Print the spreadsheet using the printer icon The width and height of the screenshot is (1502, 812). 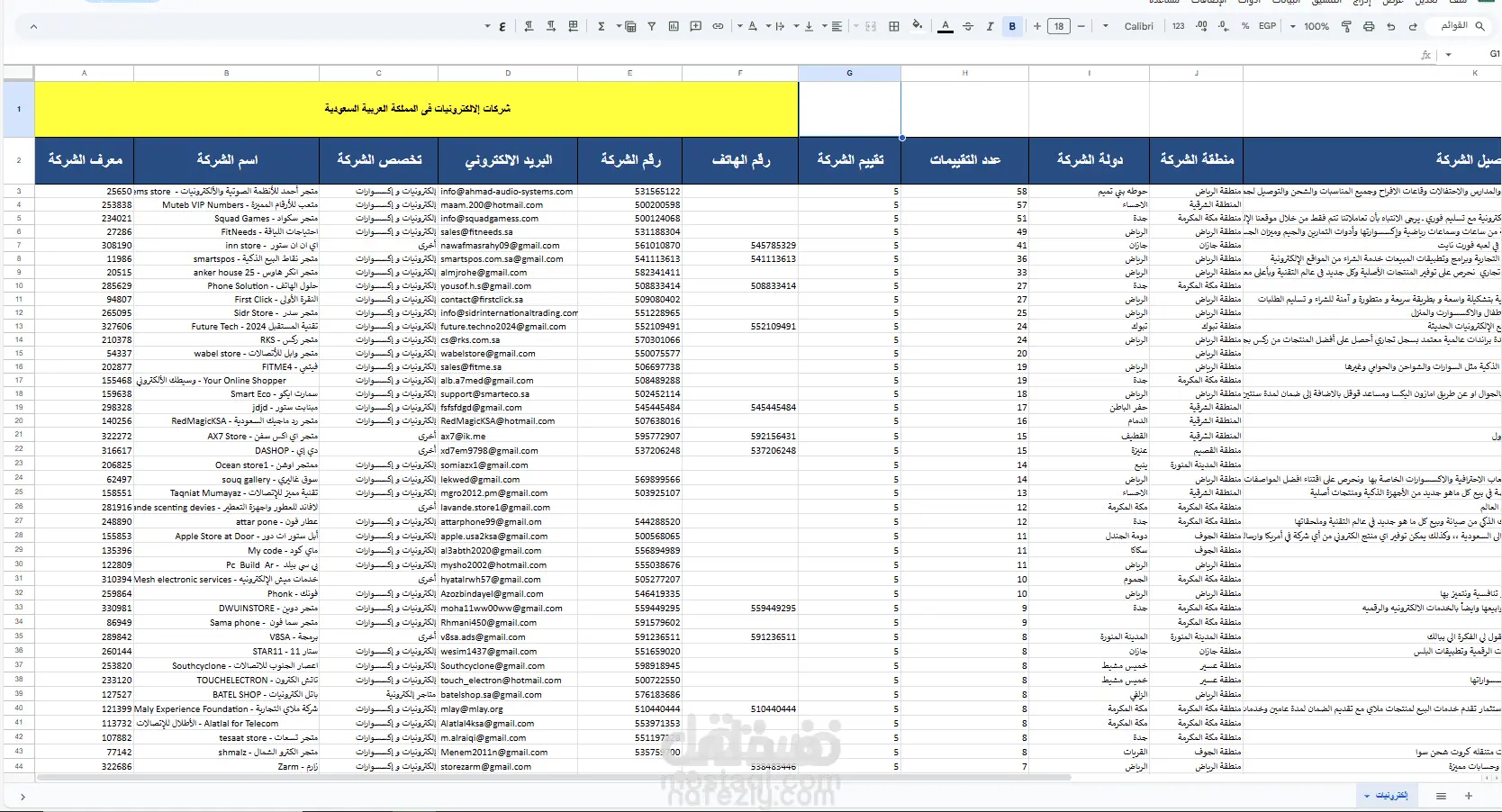pos(1369,26)
